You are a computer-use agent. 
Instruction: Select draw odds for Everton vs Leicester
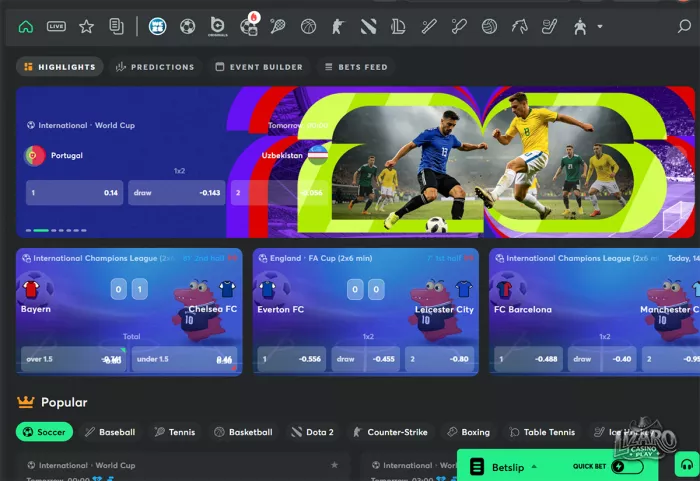(366, 359)
